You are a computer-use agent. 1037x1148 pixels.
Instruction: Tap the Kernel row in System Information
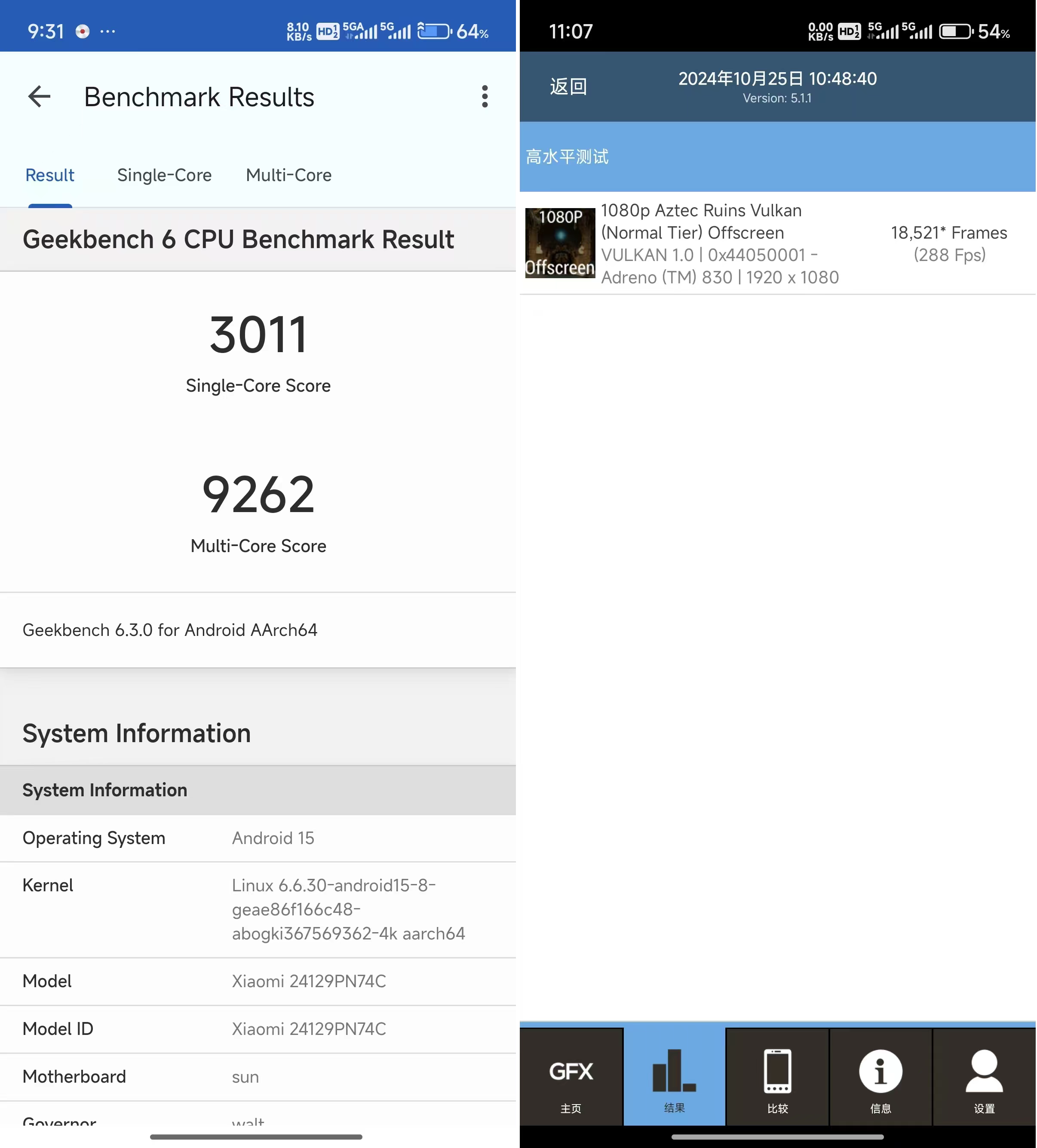pyautogui.click(x=258, y=909)
